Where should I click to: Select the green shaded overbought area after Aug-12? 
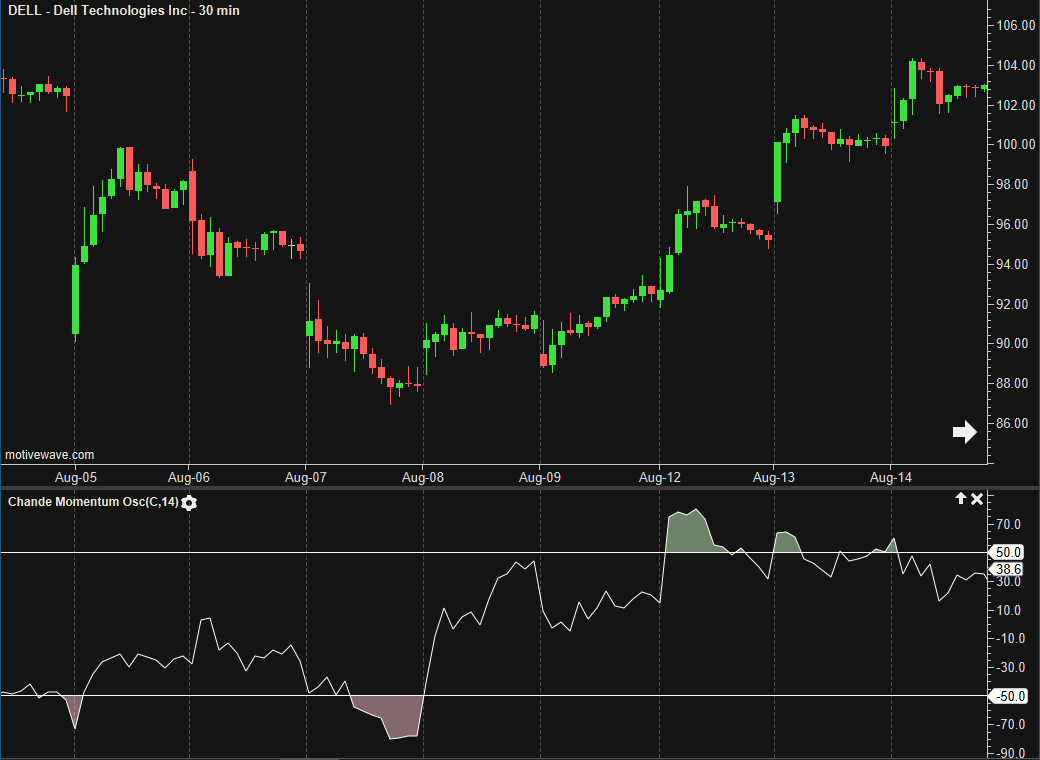(x=690, y=530)
